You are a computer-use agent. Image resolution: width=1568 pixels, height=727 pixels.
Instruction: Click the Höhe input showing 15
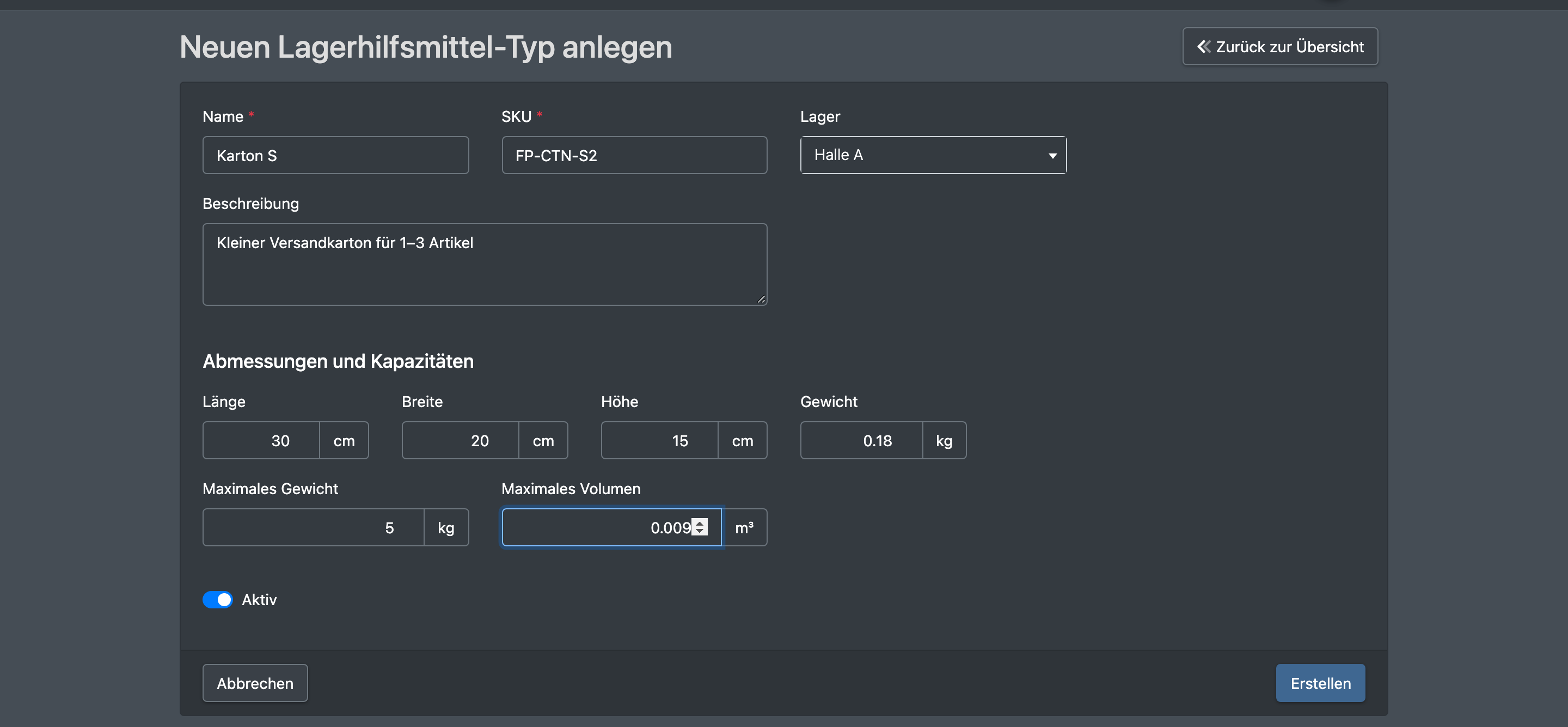[x=659, y=440]
